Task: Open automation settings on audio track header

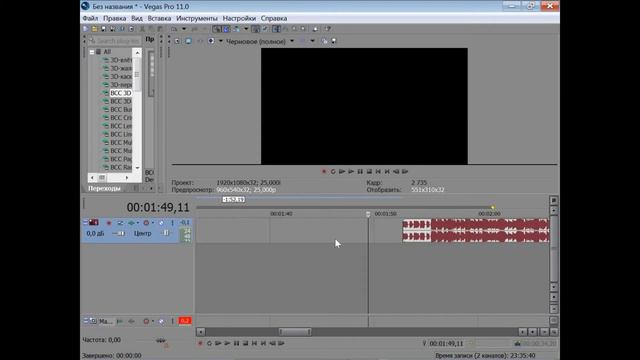Action: [x=146, y=223]
